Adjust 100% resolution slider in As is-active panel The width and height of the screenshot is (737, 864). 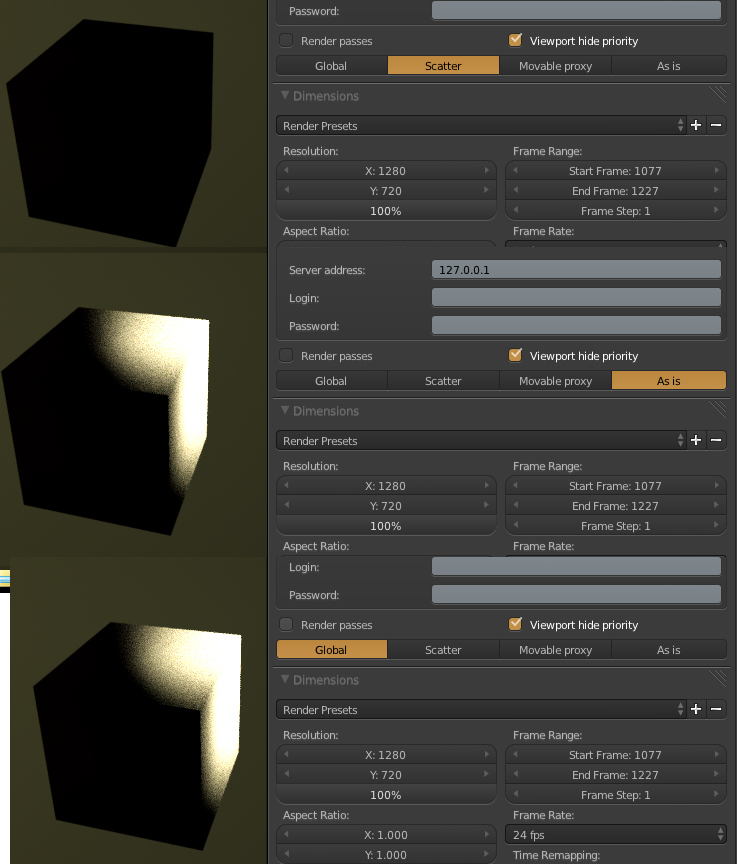pyautogui.click(x=386, y=525)
